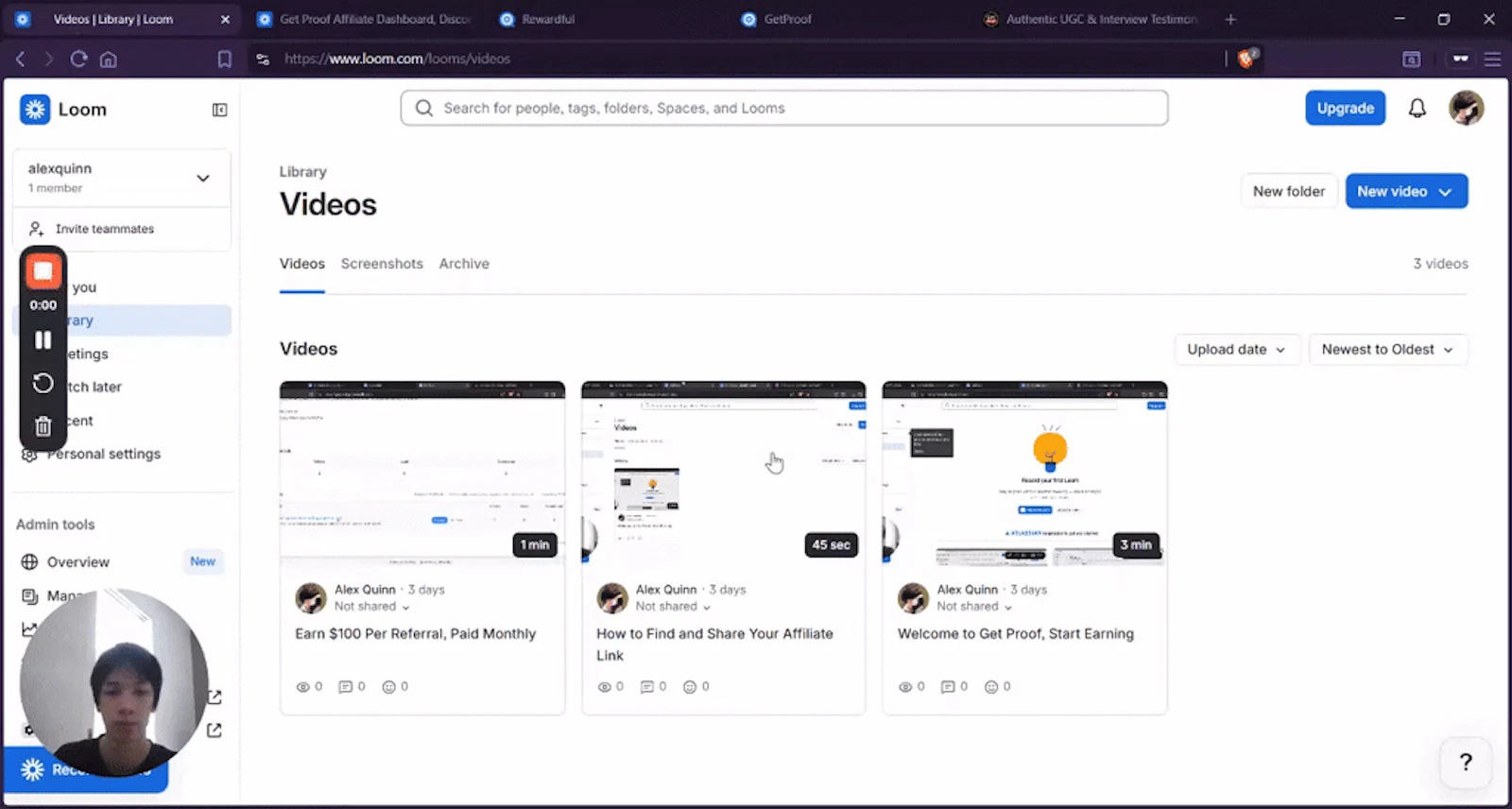Open the 3 min Welcome to Get Proof thumbnail
This screenshot has height=809, width=1512.
(x=1025, y=473)
